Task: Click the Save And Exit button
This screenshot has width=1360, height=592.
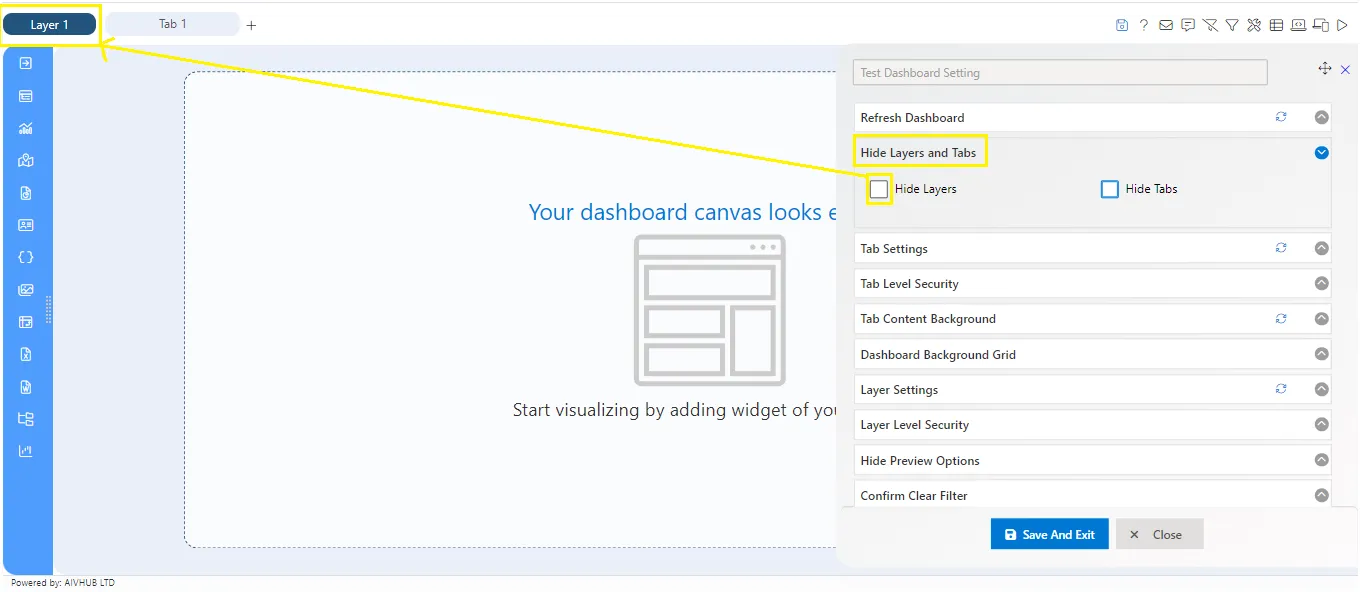Action: (1049, 534)
